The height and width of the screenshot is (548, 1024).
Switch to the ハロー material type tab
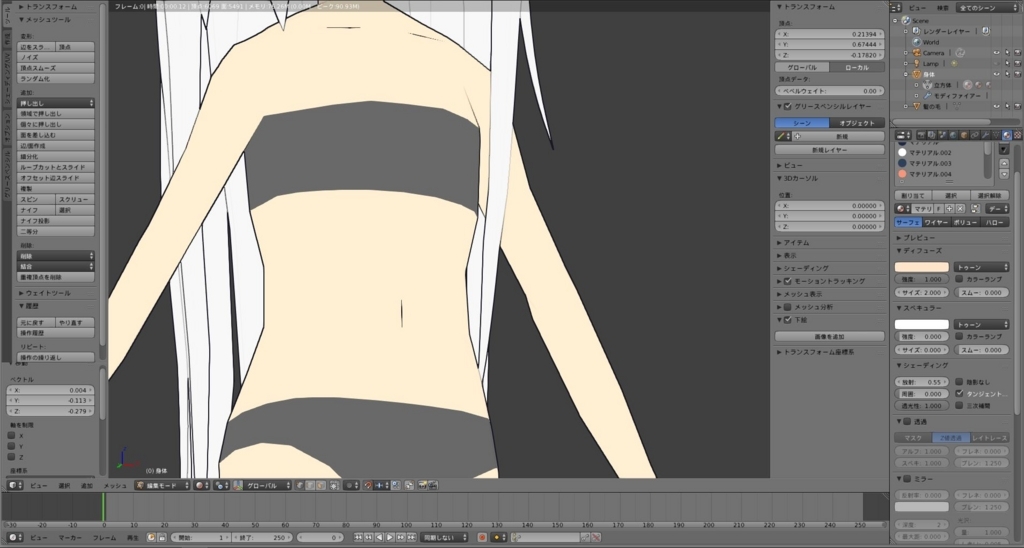995,223
